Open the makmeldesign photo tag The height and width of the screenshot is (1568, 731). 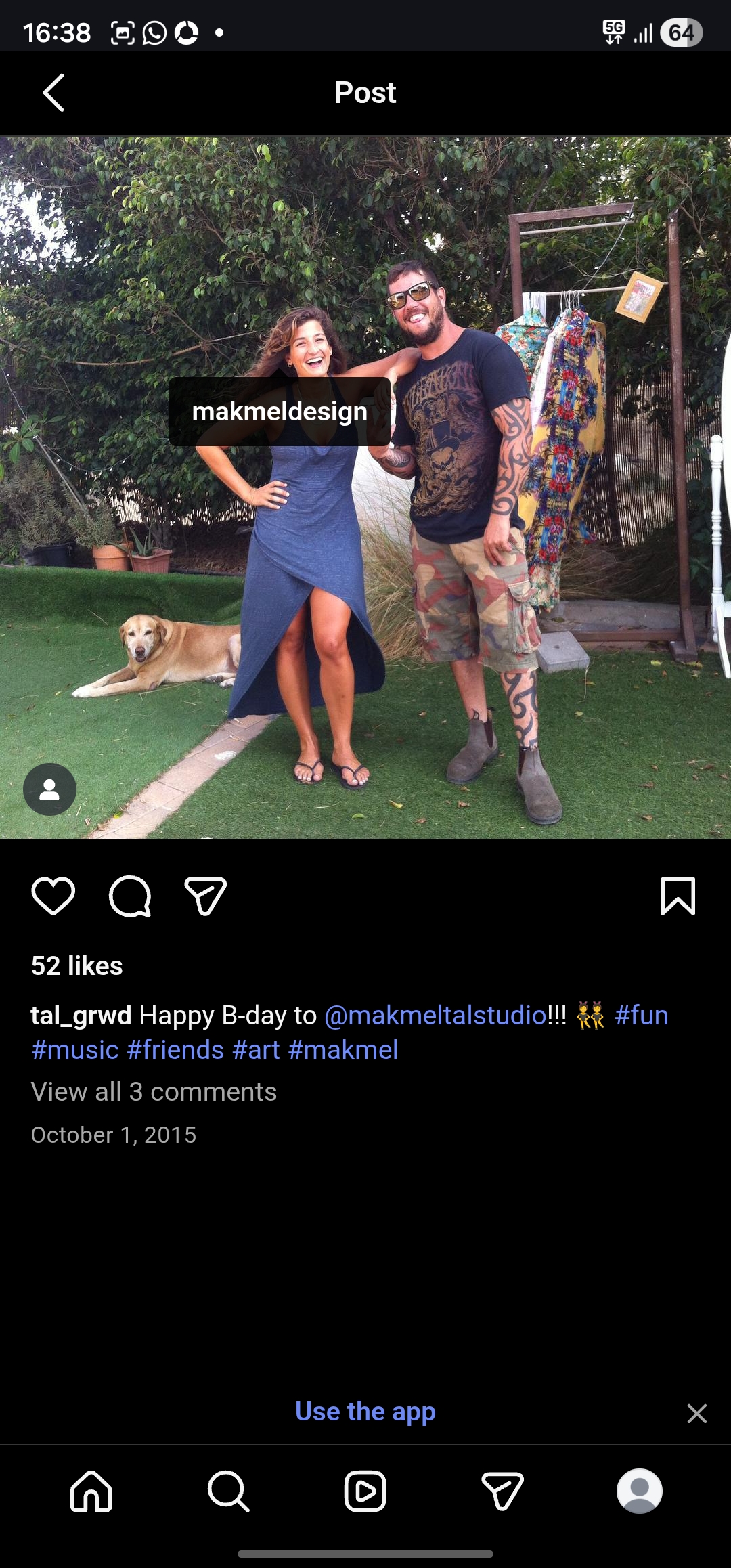280,412
